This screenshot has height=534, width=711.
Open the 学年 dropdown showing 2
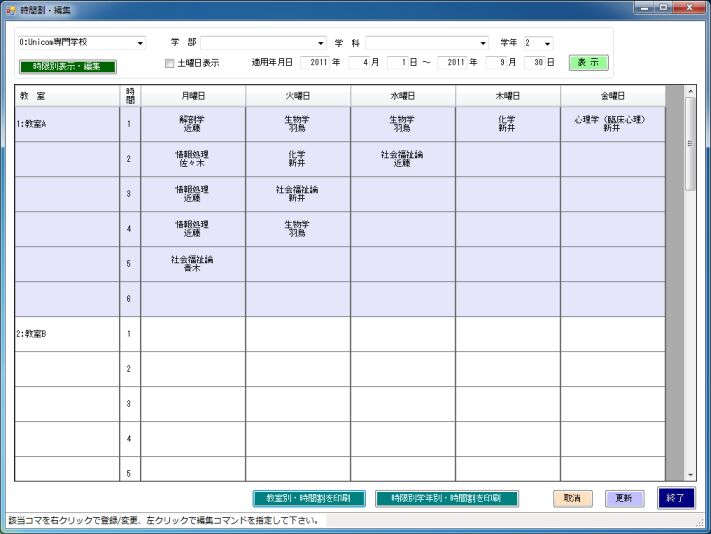(547, 44)
